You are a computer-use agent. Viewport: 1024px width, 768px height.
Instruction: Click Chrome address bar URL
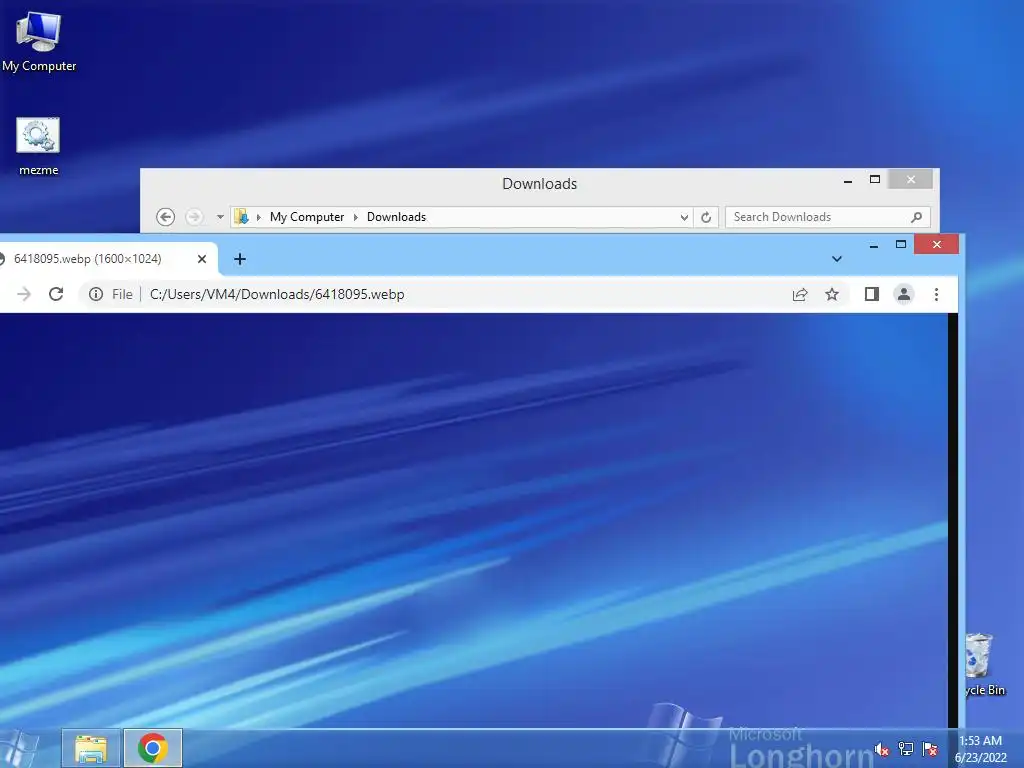pyautogui.click(x=277, y=295)
